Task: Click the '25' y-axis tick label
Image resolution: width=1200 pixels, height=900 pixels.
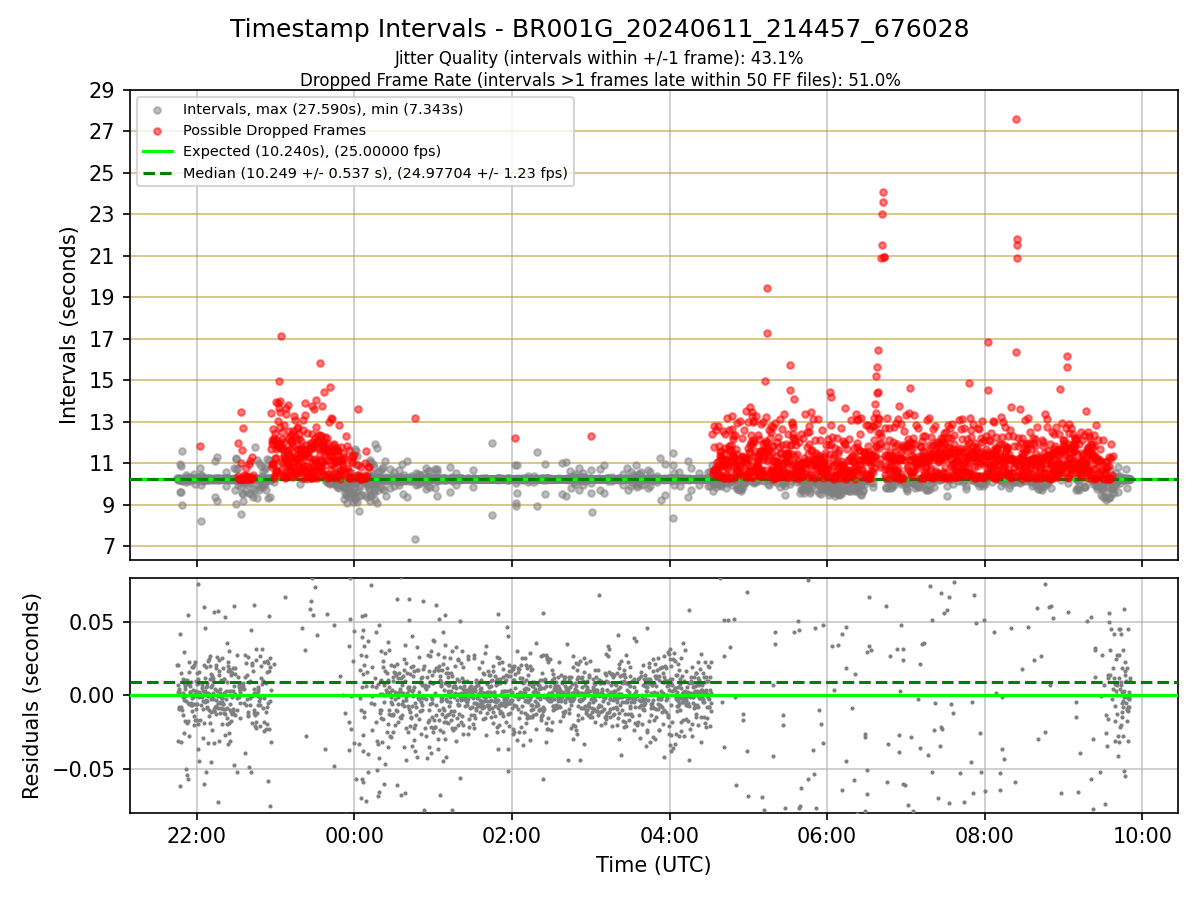Action: [103, 173]
